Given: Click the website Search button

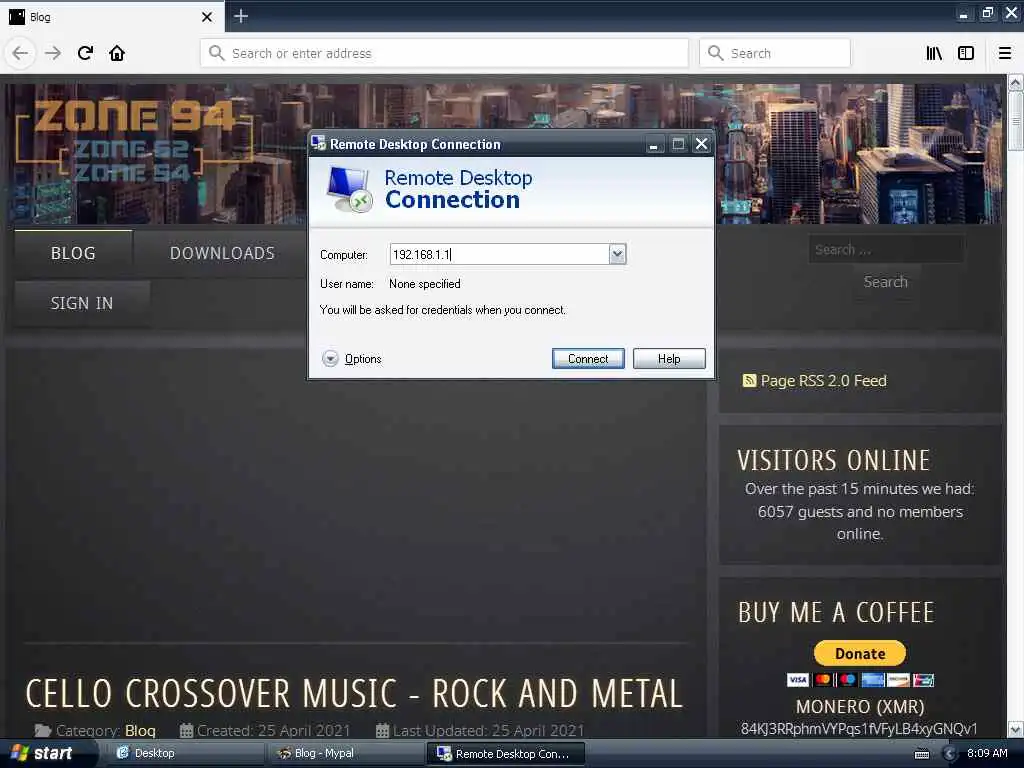Looking at the screenshot, I should [x=886, y=282].
